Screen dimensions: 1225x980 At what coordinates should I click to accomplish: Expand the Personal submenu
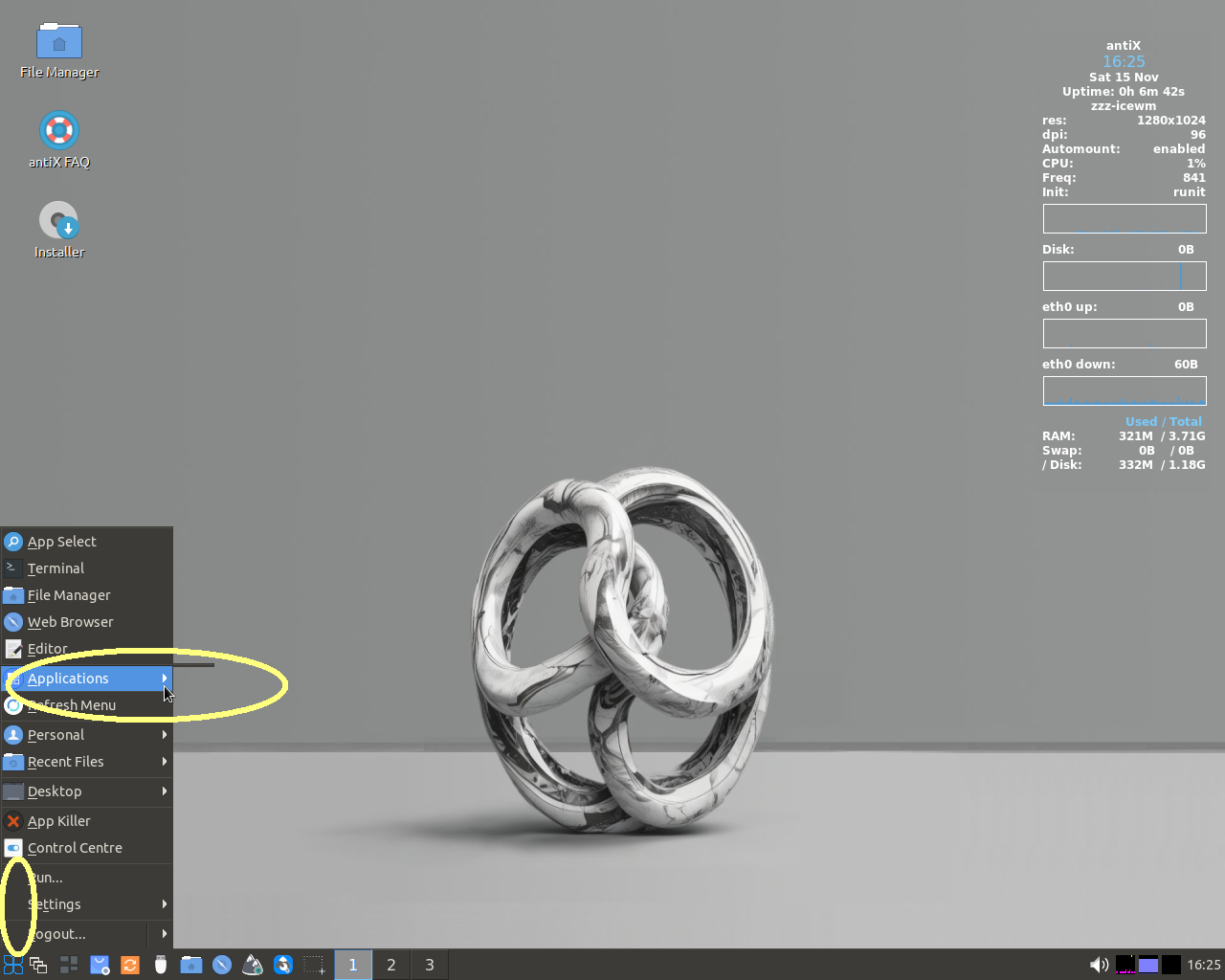coord(87,735)
